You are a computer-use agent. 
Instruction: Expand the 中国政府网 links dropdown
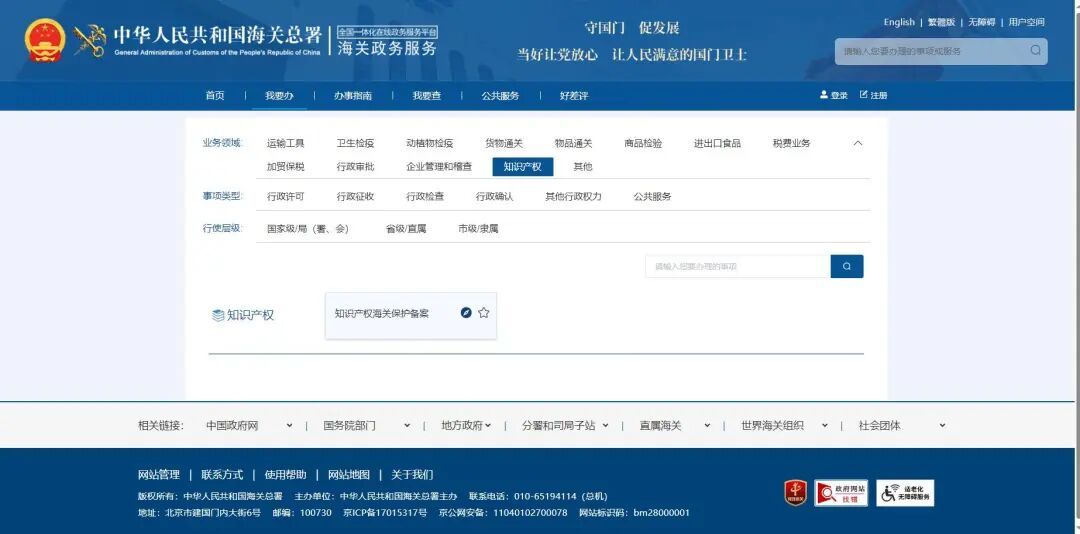click(289, 426)
